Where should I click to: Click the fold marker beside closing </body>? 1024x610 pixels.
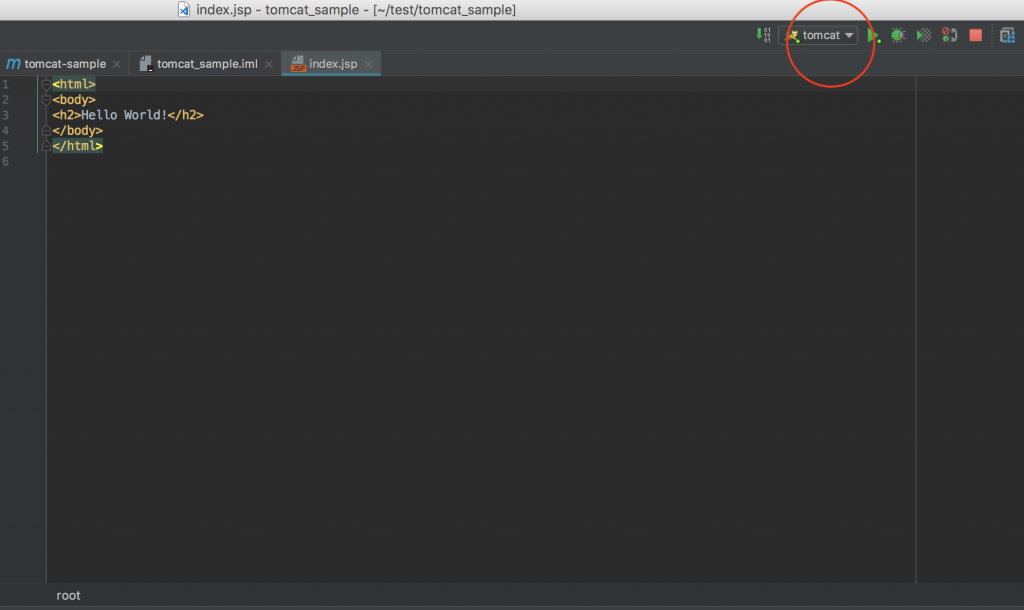click(x=46, y=130)
